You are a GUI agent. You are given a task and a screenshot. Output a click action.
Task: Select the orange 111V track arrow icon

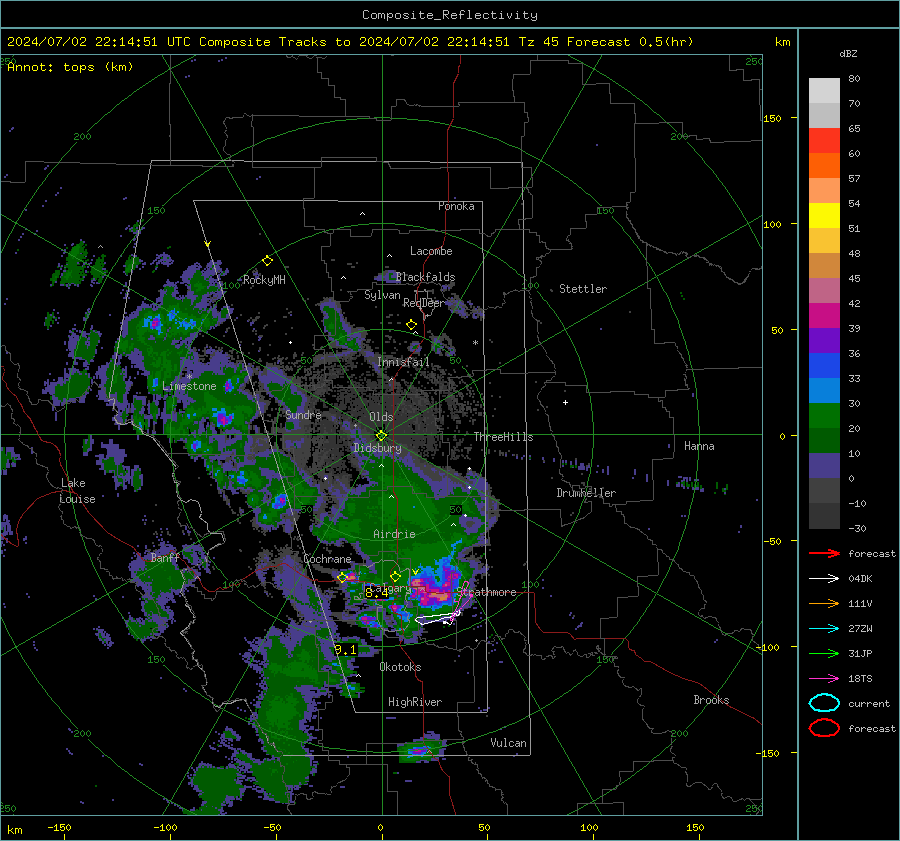coord(824,603)
